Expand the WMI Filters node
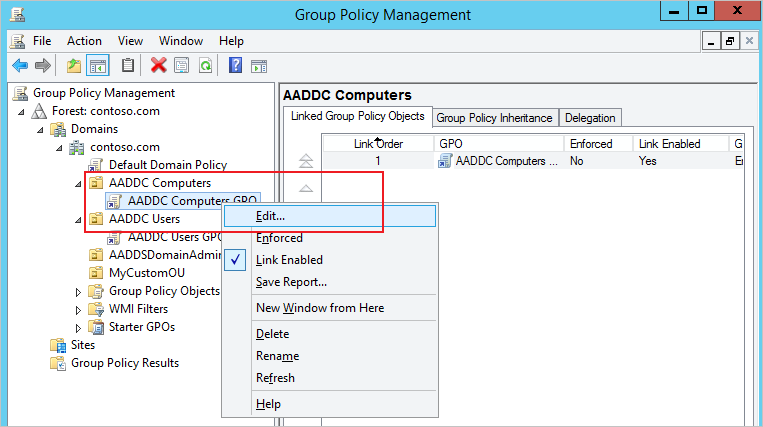This screenshot has height=427, width=763. (x=78, y=310)
